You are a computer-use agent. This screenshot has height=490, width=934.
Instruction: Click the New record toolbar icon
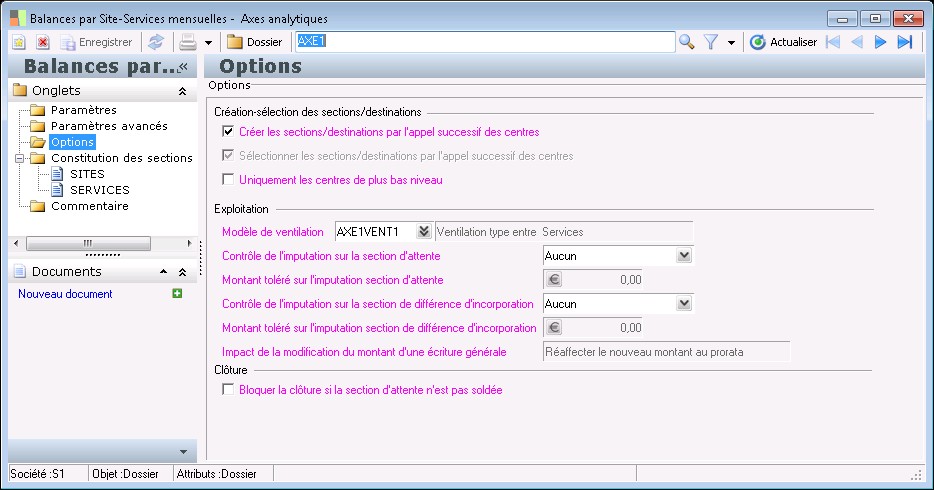19,42
